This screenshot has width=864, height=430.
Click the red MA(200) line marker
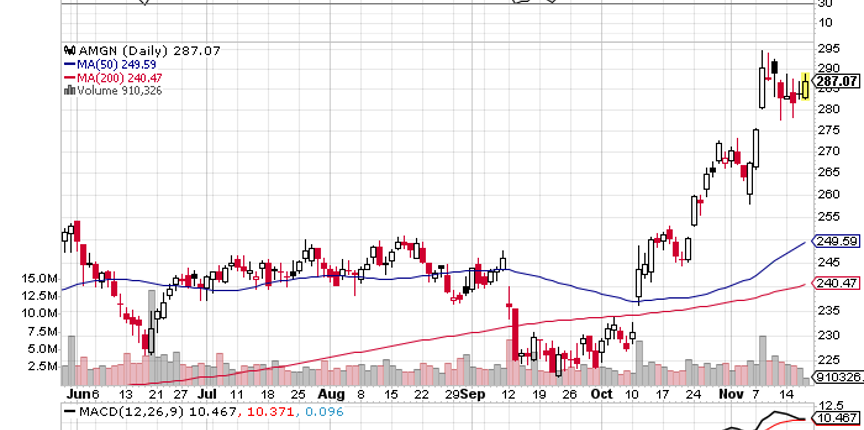click(x=69, y=77)
